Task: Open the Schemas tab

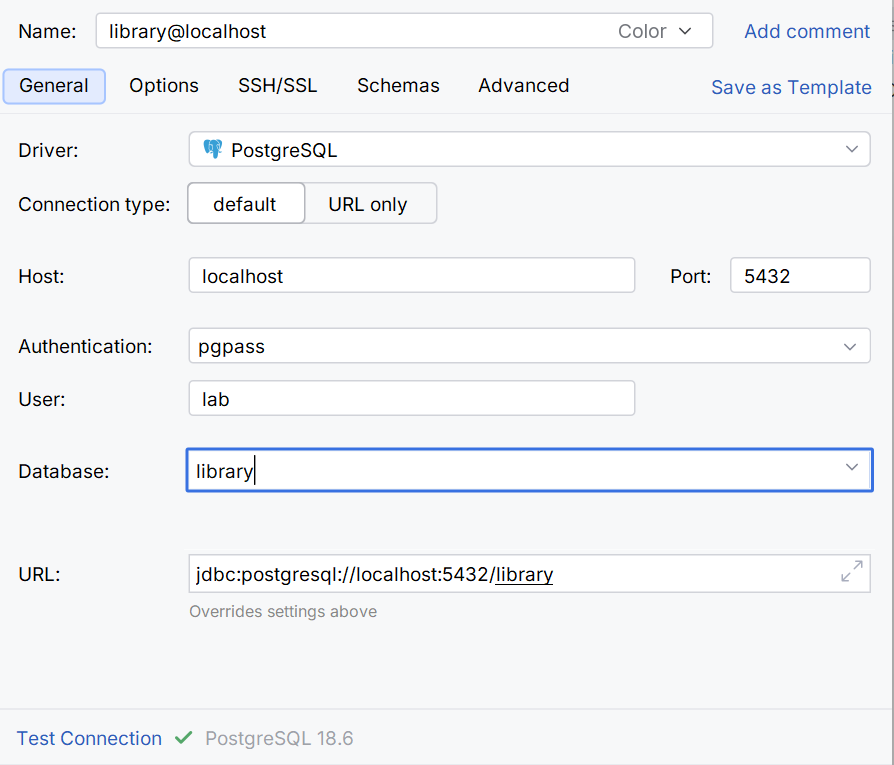Action: (398, 86)
